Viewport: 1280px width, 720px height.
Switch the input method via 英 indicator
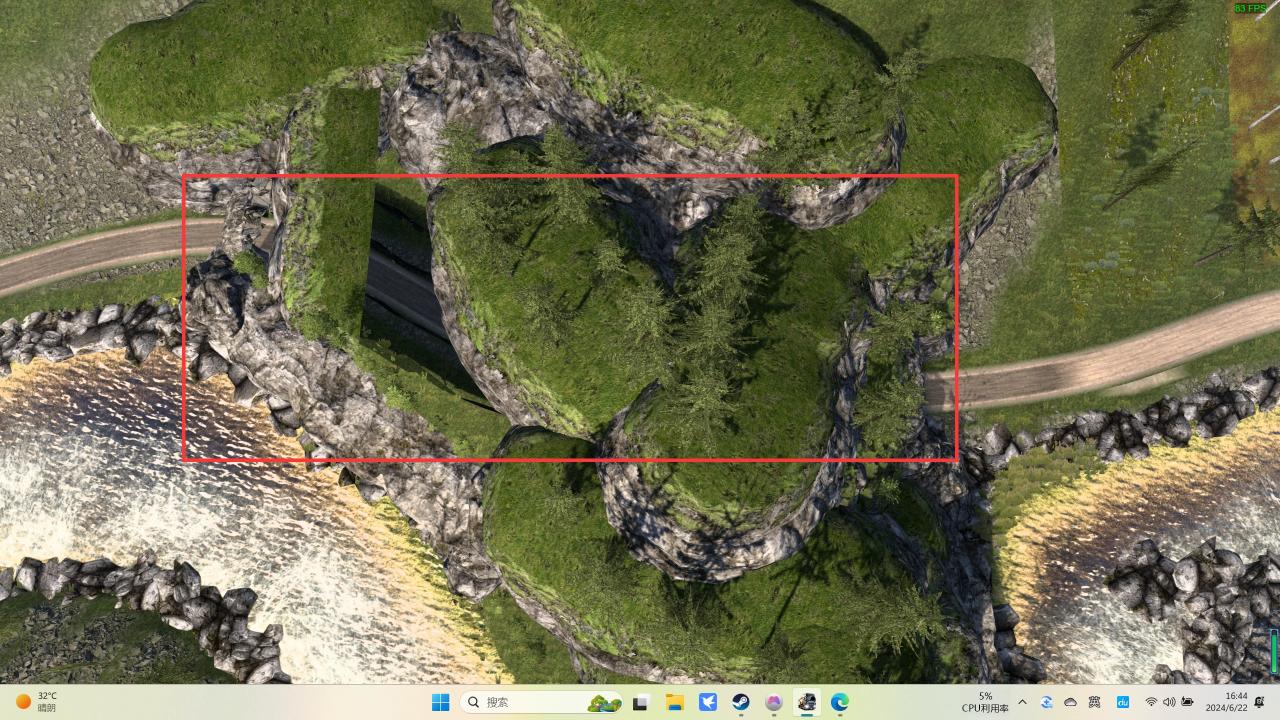[x=1094, y=702]
